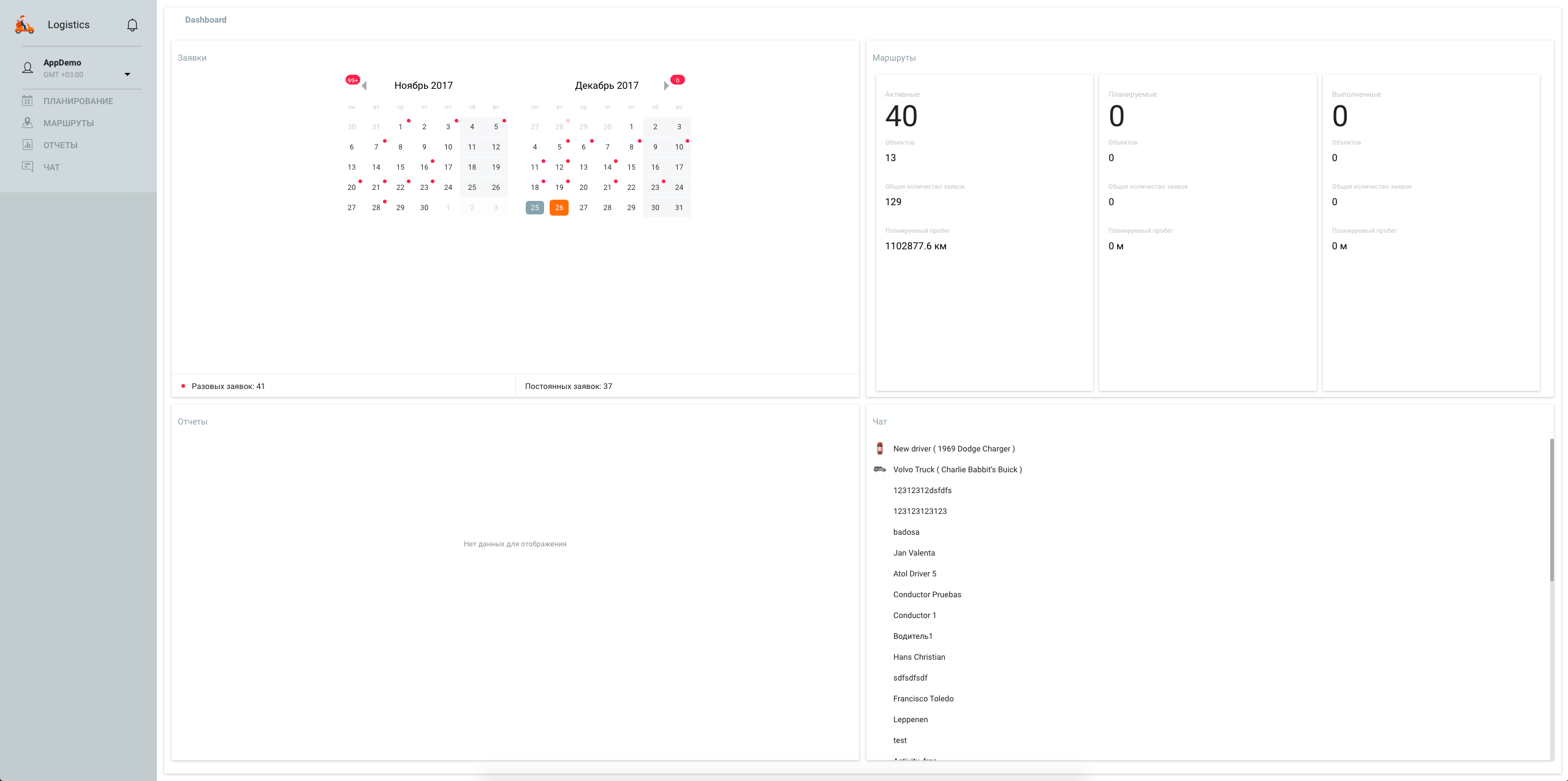Image resolution: width=1568 pixels, height=781 pixels.
Task: Select December 26 highlighted in orange
Action: coord(559,208)
